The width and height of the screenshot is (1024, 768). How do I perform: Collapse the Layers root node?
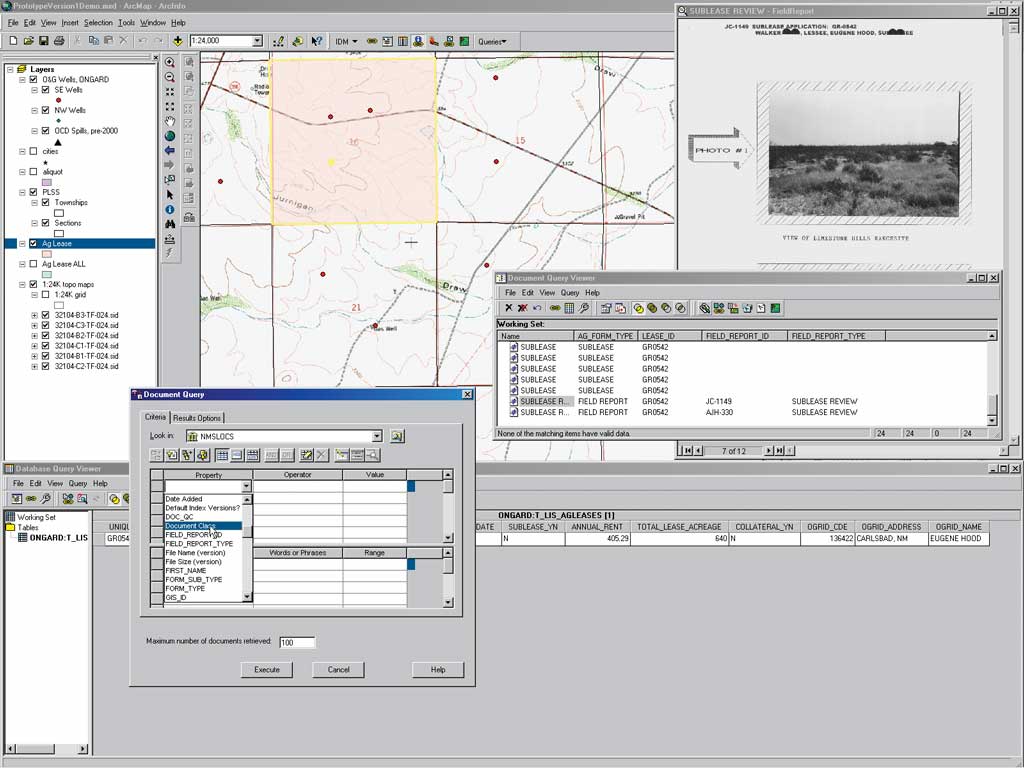click(x=10, y=69)
